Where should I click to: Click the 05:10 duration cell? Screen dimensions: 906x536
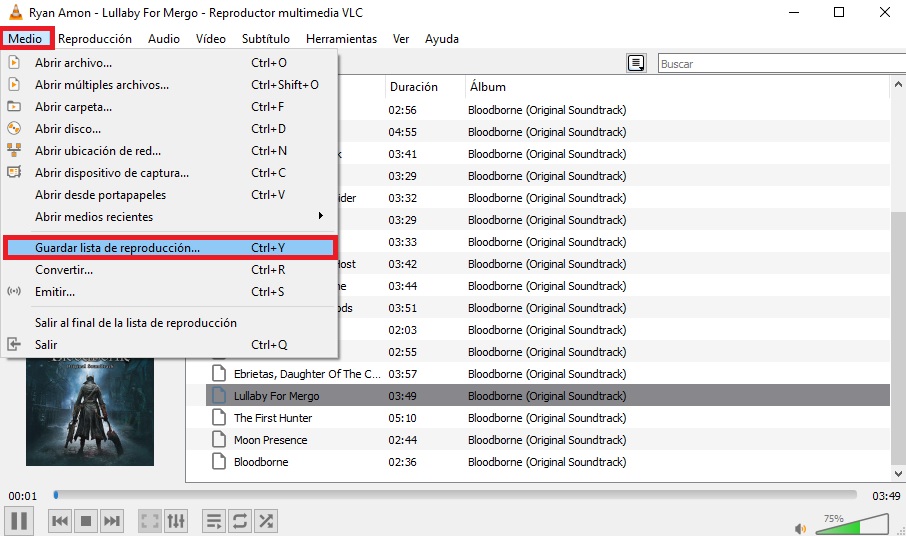pos(402,418)
